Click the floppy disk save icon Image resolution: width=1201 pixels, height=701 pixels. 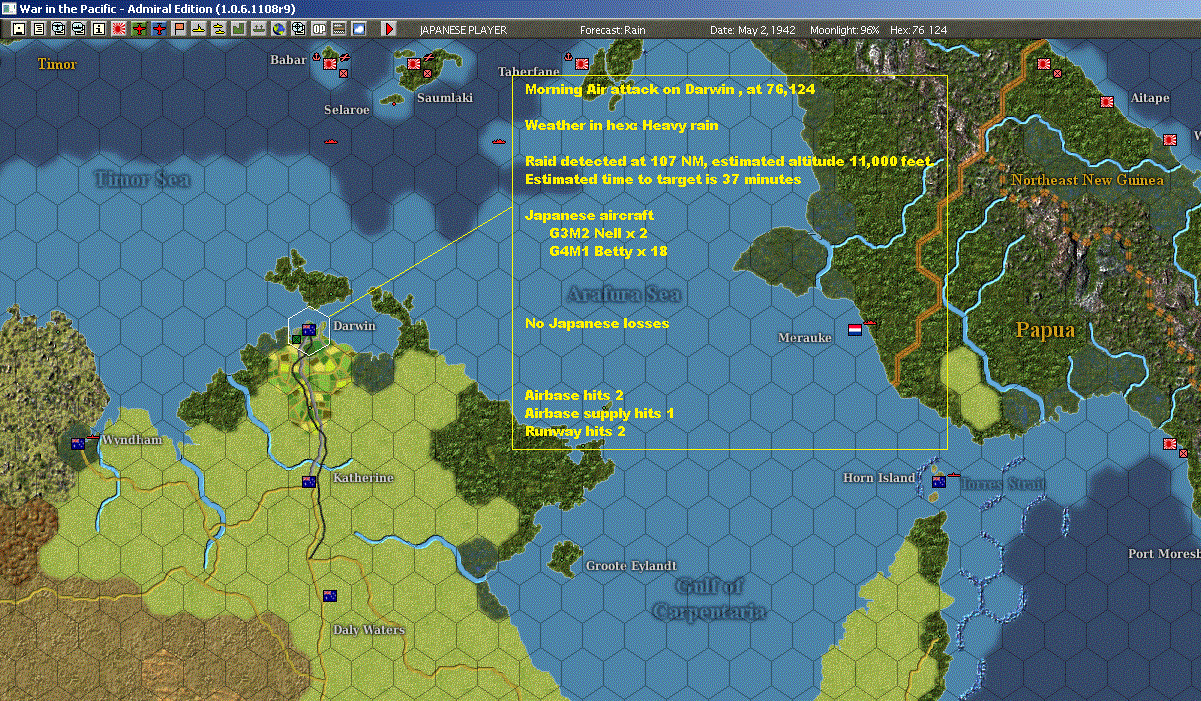point(19,29)
